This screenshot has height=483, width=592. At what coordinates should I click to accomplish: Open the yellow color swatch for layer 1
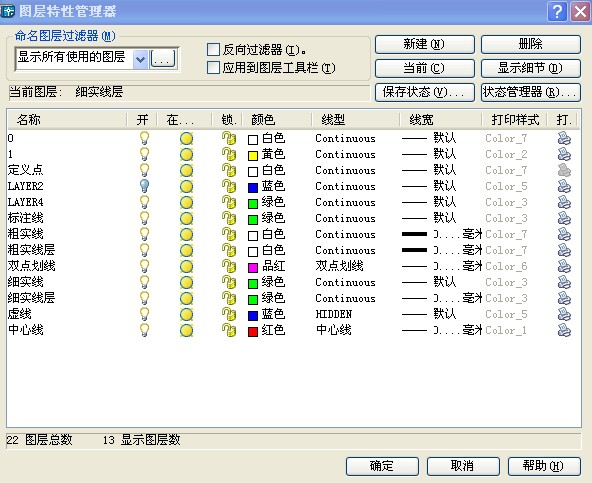tap(253, 155)
